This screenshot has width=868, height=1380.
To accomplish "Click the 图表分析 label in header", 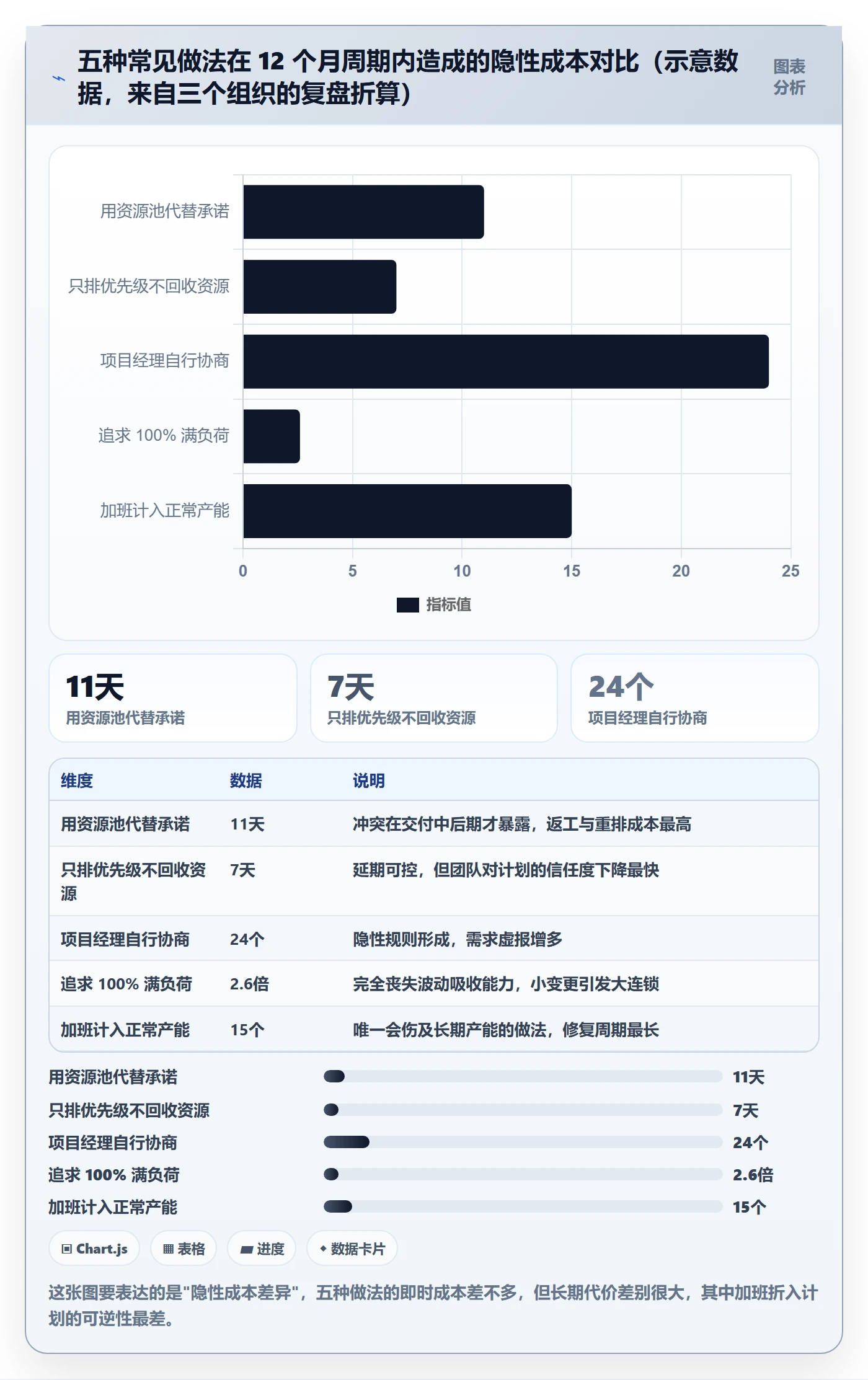I will (x=789, y=77).
